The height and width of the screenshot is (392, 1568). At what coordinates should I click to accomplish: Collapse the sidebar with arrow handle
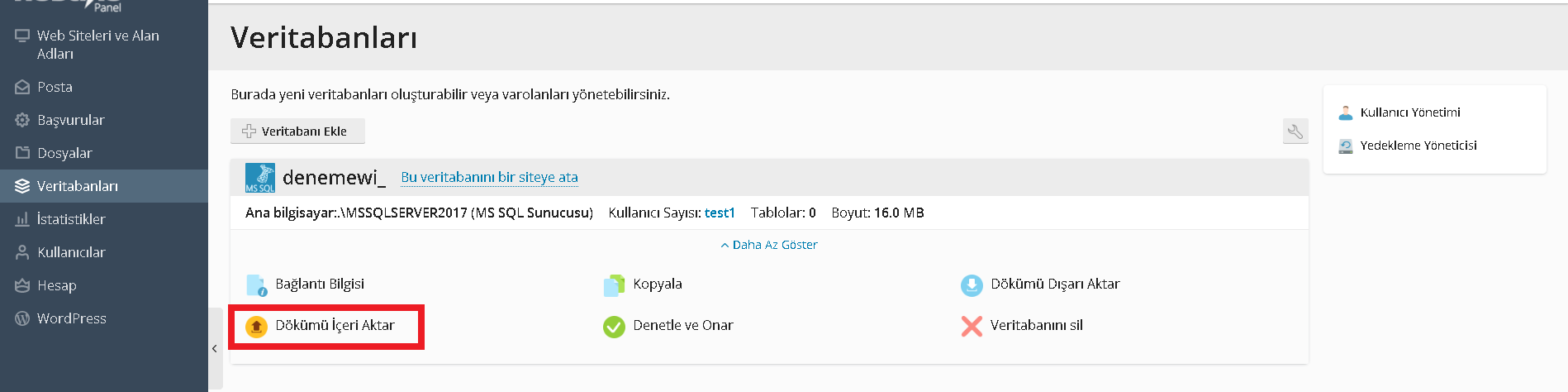(215, 348)
